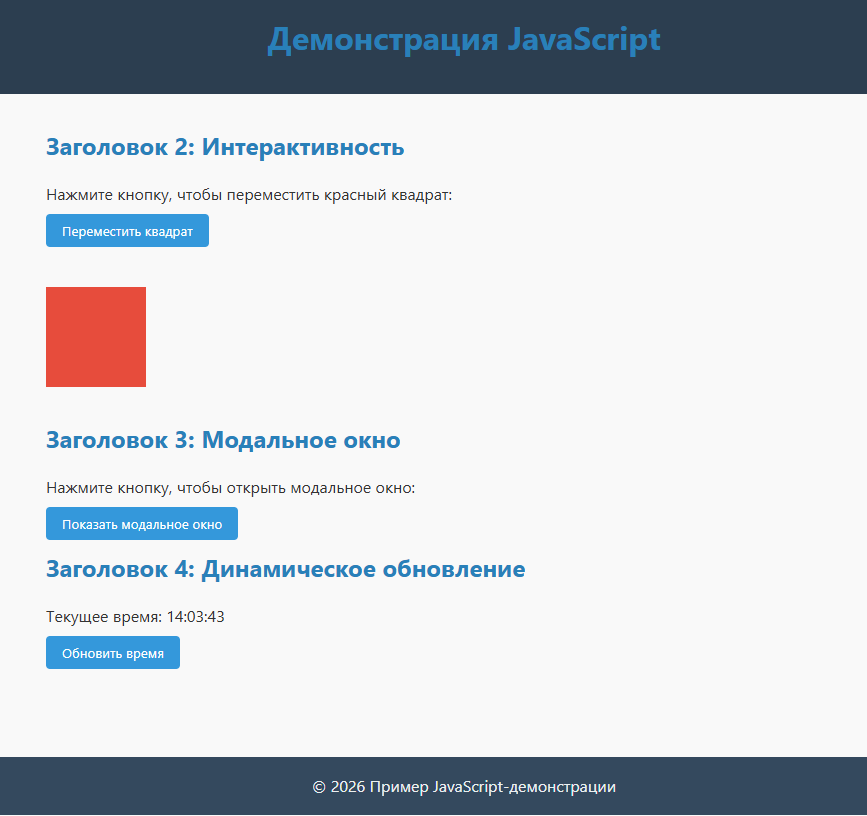Select the "Заголовок 2: Интерактивность" heading

click(x=225, y=148)
